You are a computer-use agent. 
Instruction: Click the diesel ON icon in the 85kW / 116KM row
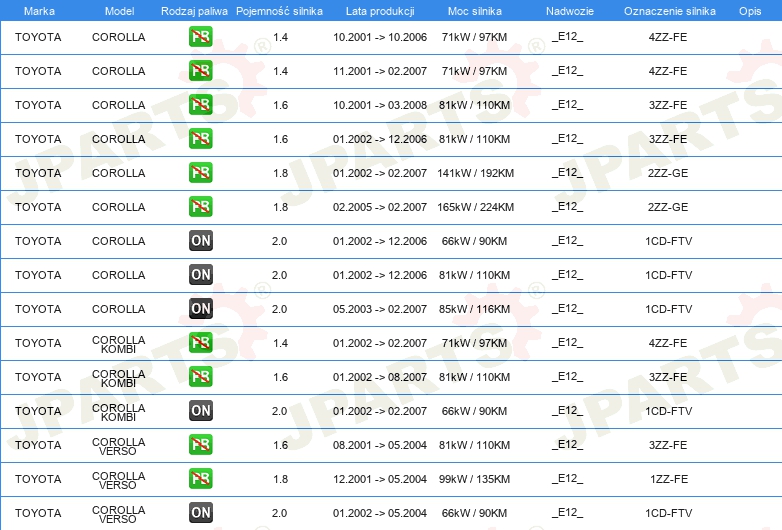(200, 309)
